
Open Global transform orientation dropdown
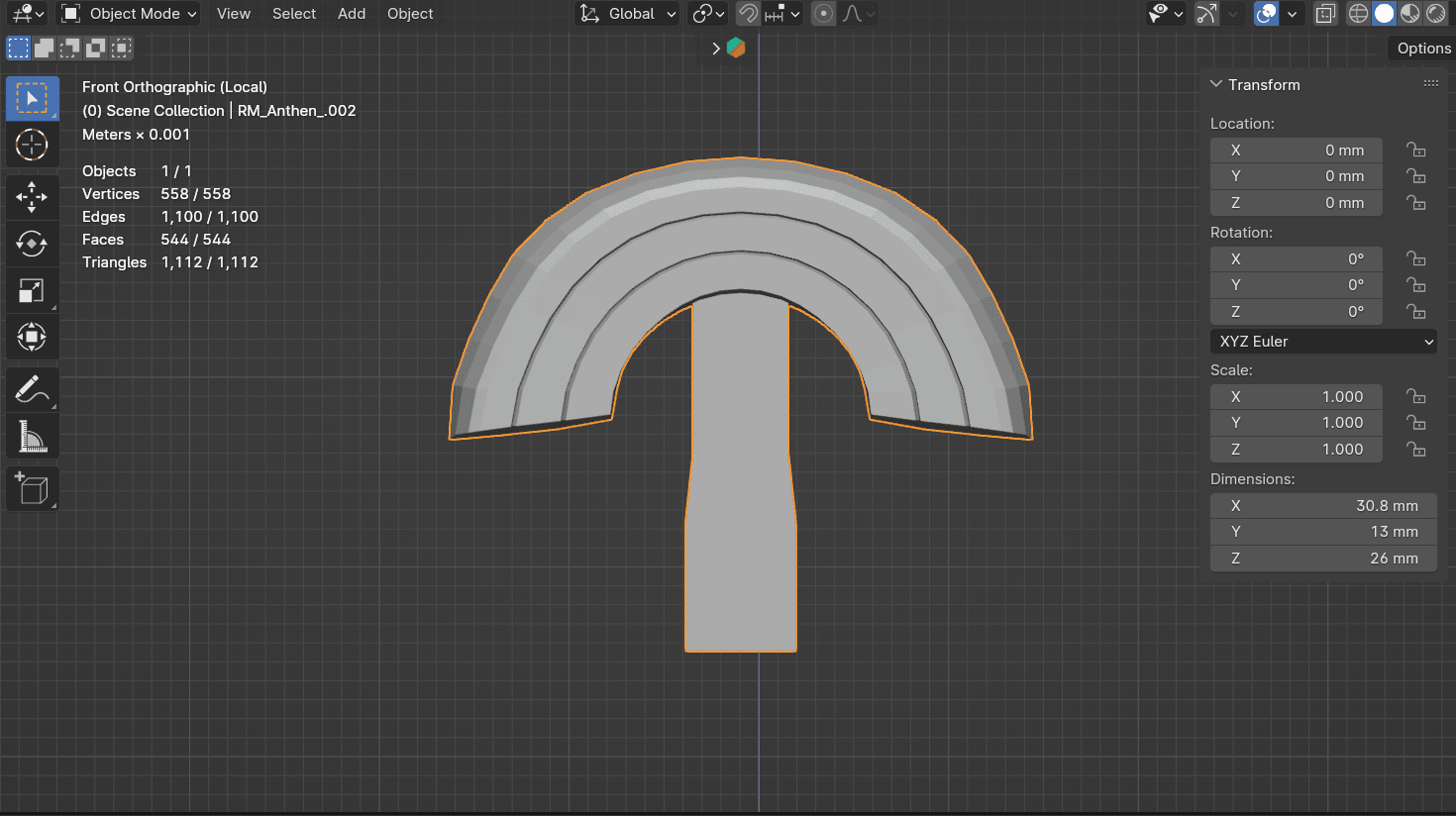coord(628,14)
